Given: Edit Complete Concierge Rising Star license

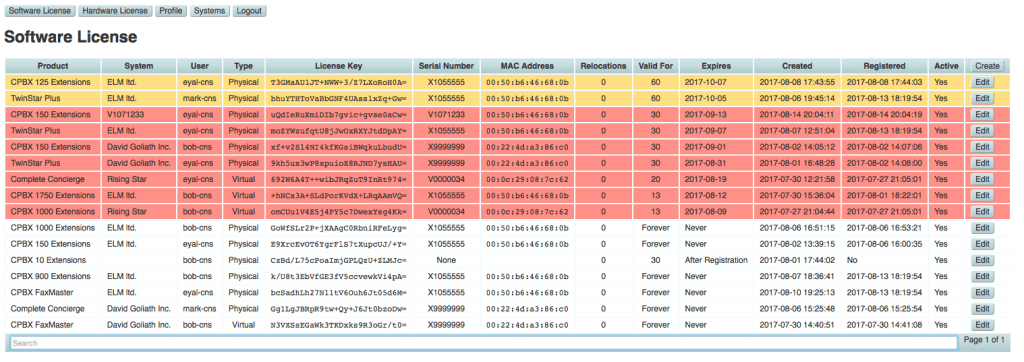Looking at the screenshot, I should tap(982, 180).
